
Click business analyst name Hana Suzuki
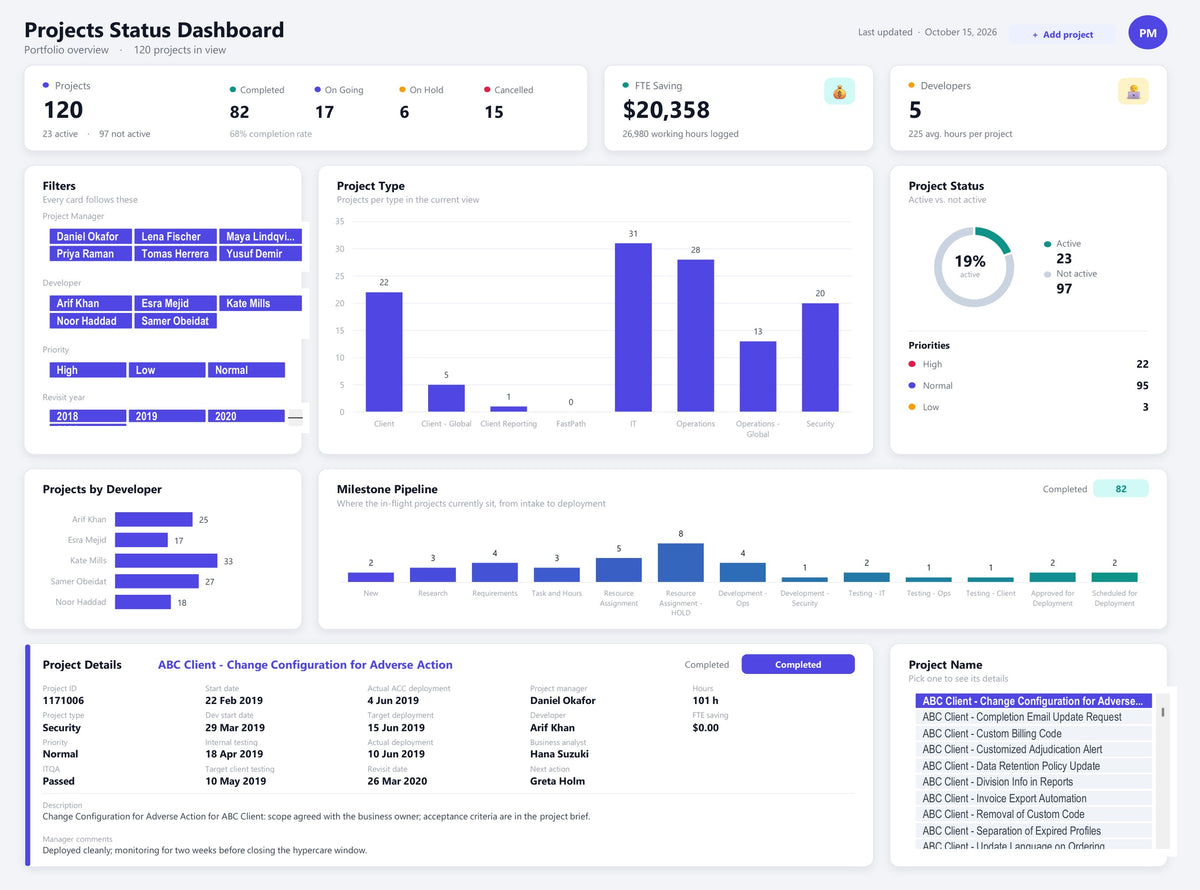(x=560, y=754)
